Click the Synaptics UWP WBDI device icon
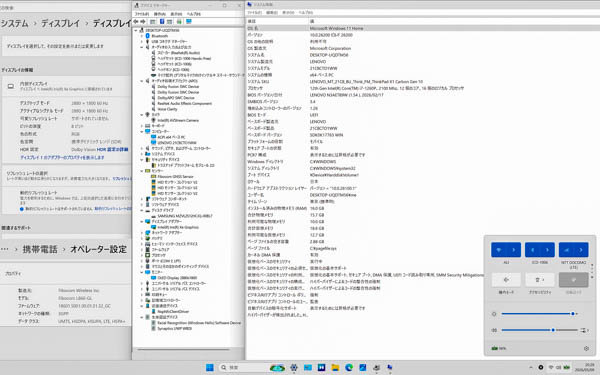 (x=154, y=328)
